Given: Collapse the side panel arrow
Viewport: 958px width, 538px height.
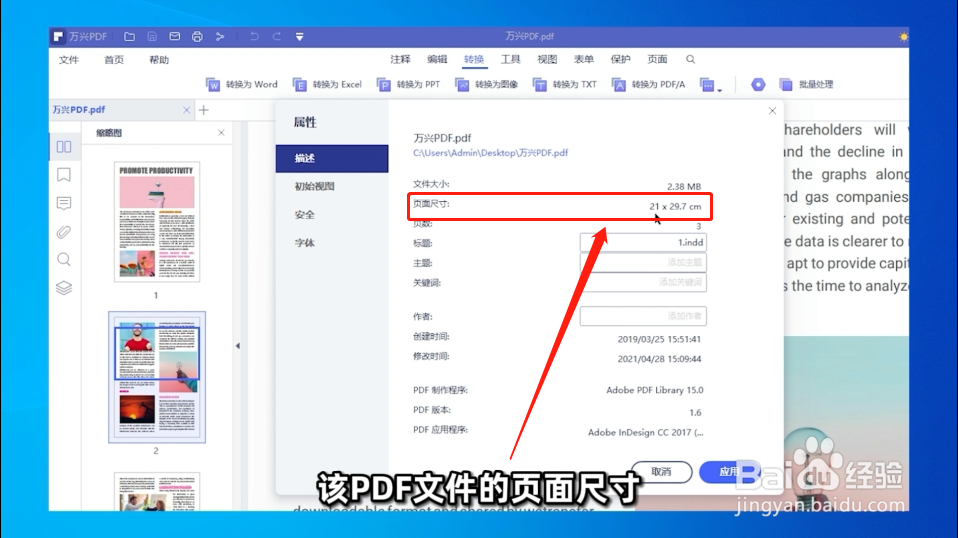Looking at the screenshot, I should pyautogui.click(x=238, y=346).
